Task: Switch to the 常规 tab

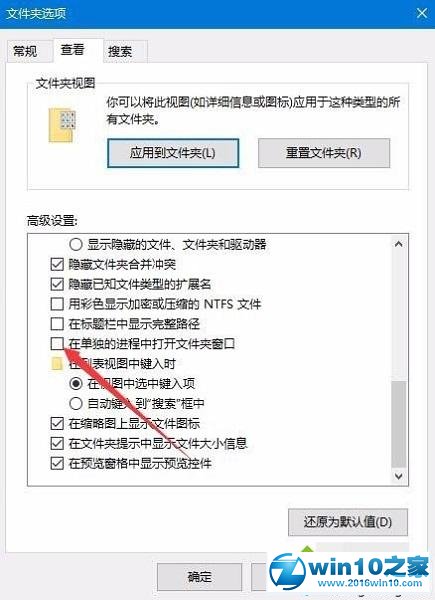Action: click(x=25, y=51)
